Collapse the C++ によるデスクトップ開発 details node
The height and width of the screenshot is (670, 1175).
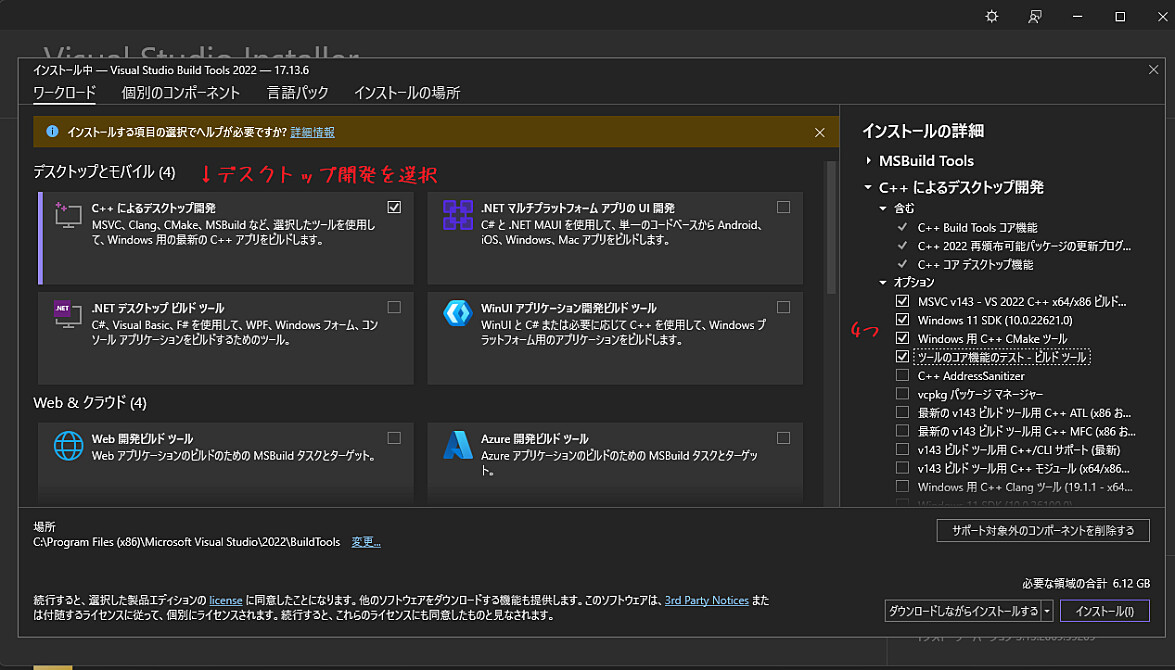click(868, 187)
